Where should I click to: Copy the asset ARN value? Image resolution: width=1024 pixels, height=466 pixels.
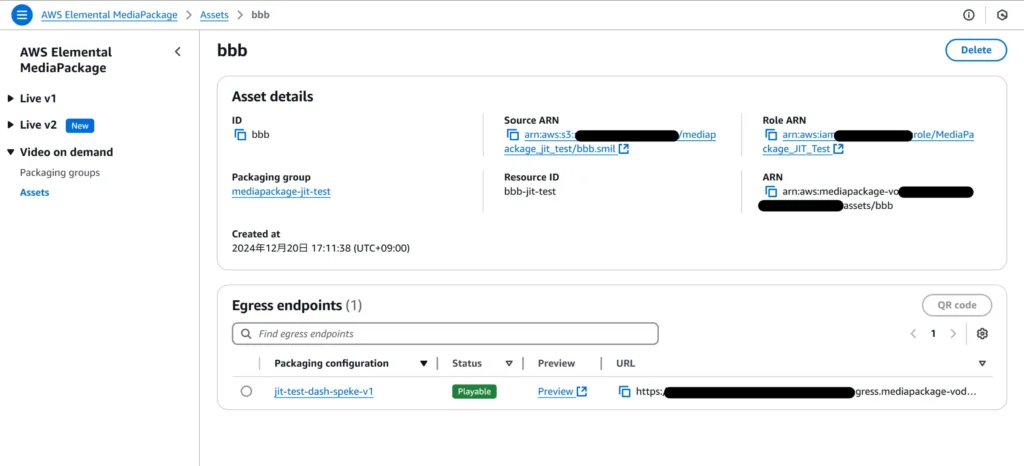771,192
